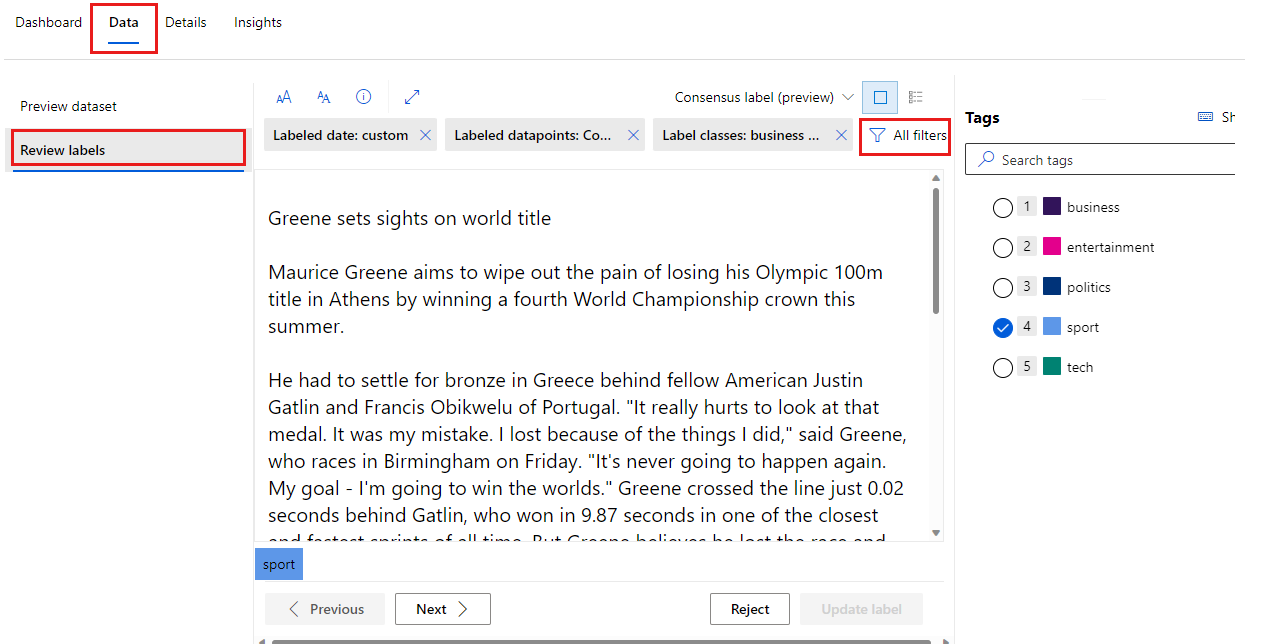Click the increase text size icon
This screenshot has height=644, width=1264.
284,96
